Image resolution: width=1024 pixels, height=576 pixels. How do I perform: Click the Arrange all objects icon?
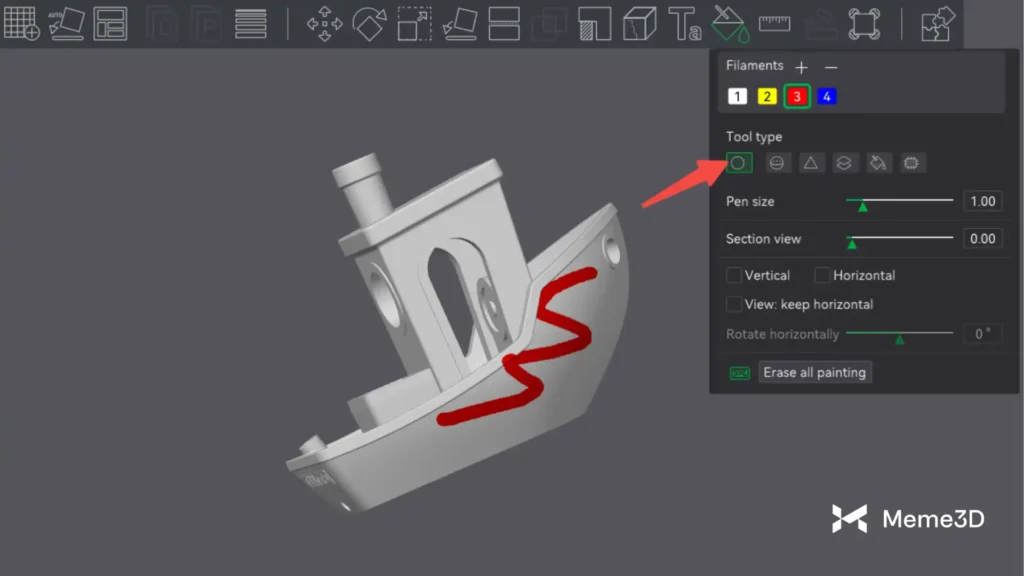click(110, 23)
